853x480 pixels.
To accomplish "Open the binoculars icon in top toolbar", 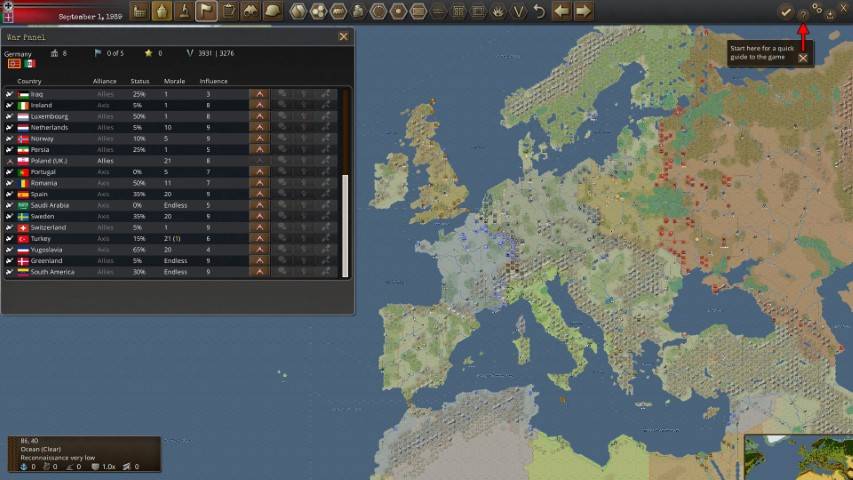I will (250, 11).
